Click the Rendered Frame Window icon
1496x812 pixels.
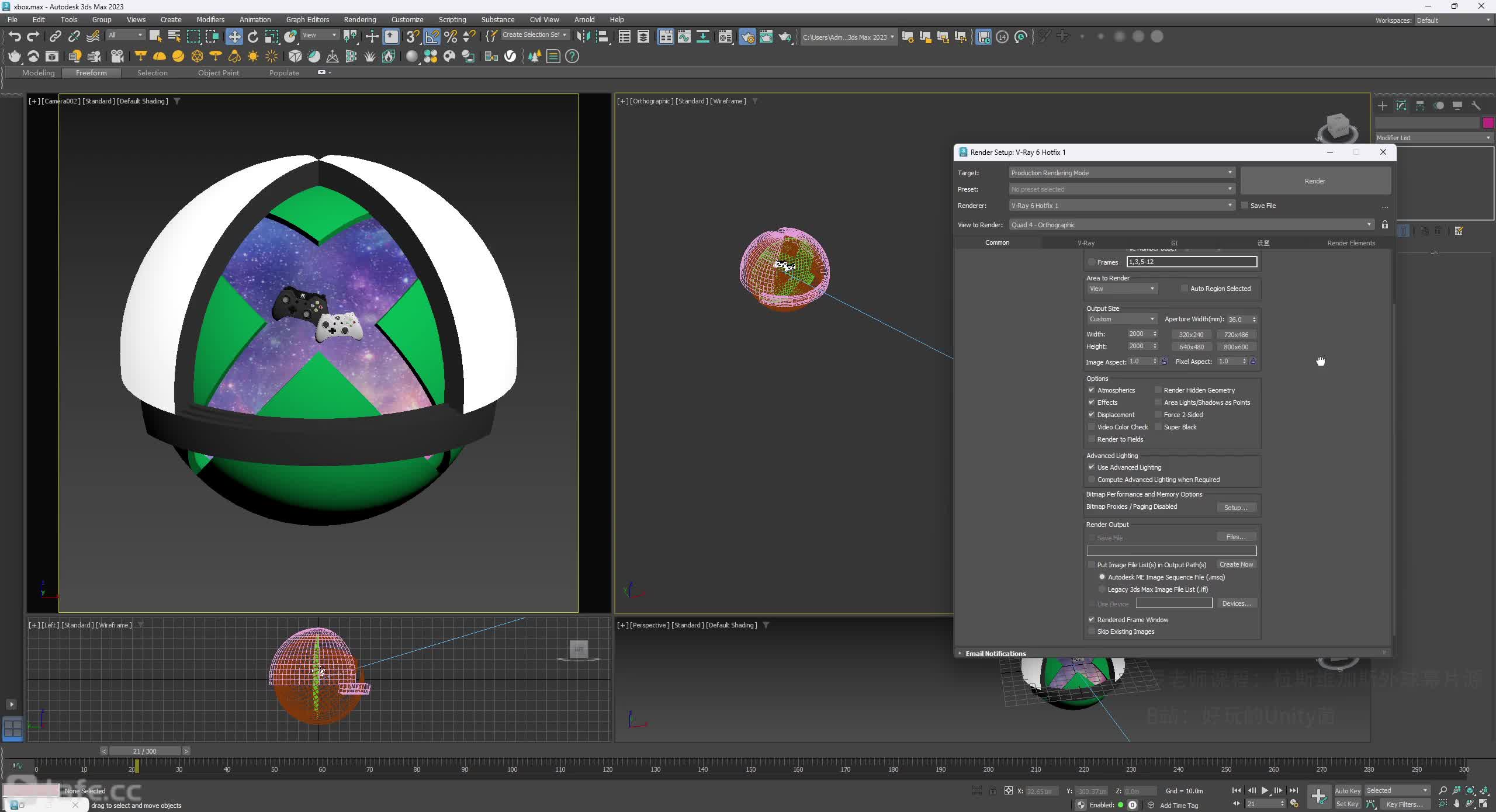pos(766,37)
